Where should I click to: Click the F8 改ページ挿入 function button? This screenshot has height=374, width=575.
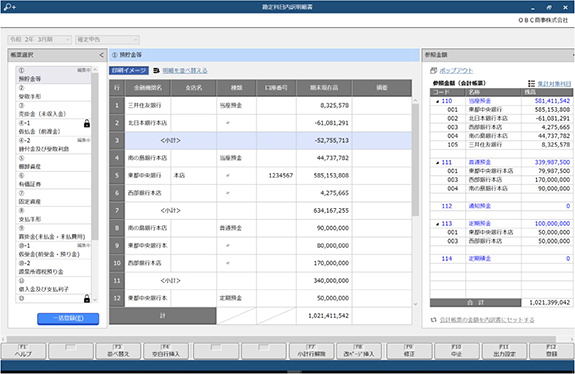click(x=359, y=351)
